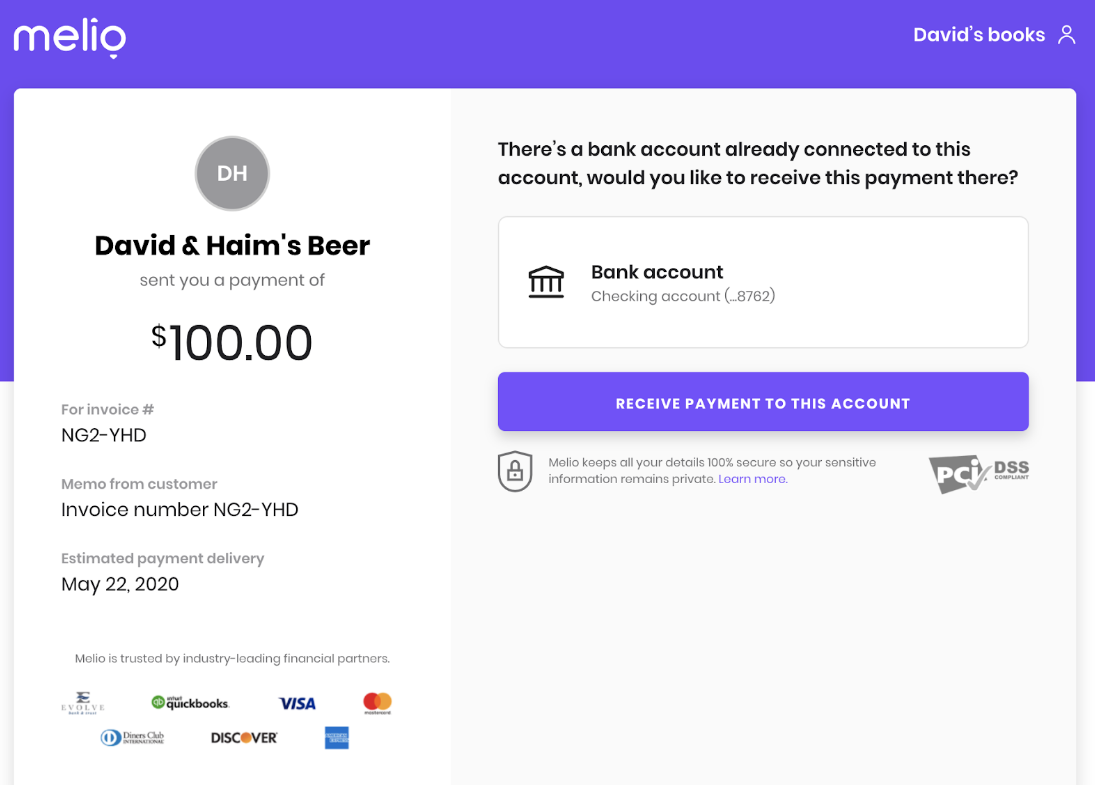Image resolution: width=1095 pixels, height=785 pixels.
Task: Select the Bank account checking card
Action: (763, 282)
